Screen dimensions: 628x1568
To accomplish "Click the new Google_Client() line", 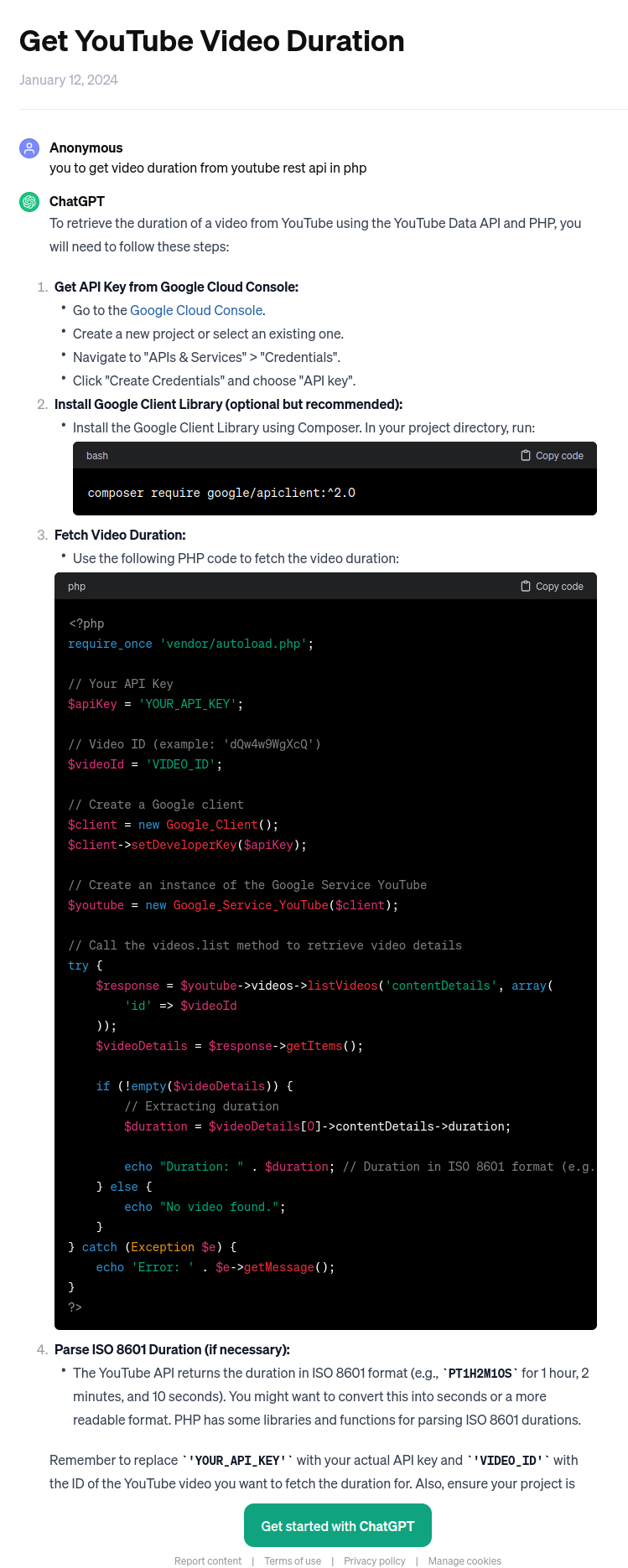I will tap(174, 825).
